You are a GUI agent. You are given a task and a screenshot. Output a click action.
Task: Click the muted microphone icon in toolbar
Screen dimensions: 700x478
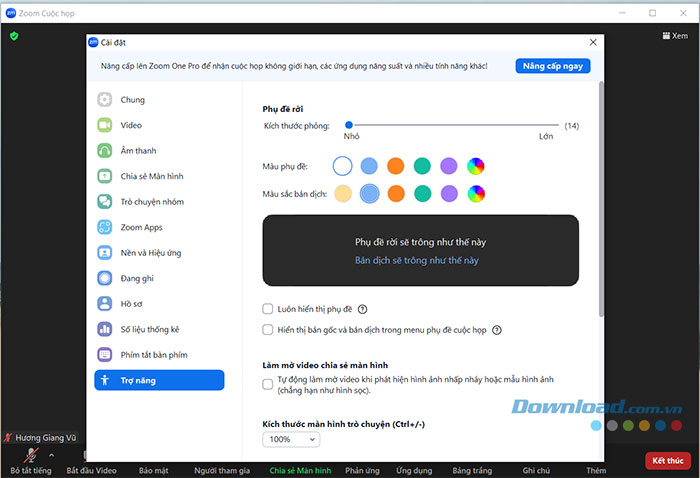pyautogui.click(x=31, y=455)
